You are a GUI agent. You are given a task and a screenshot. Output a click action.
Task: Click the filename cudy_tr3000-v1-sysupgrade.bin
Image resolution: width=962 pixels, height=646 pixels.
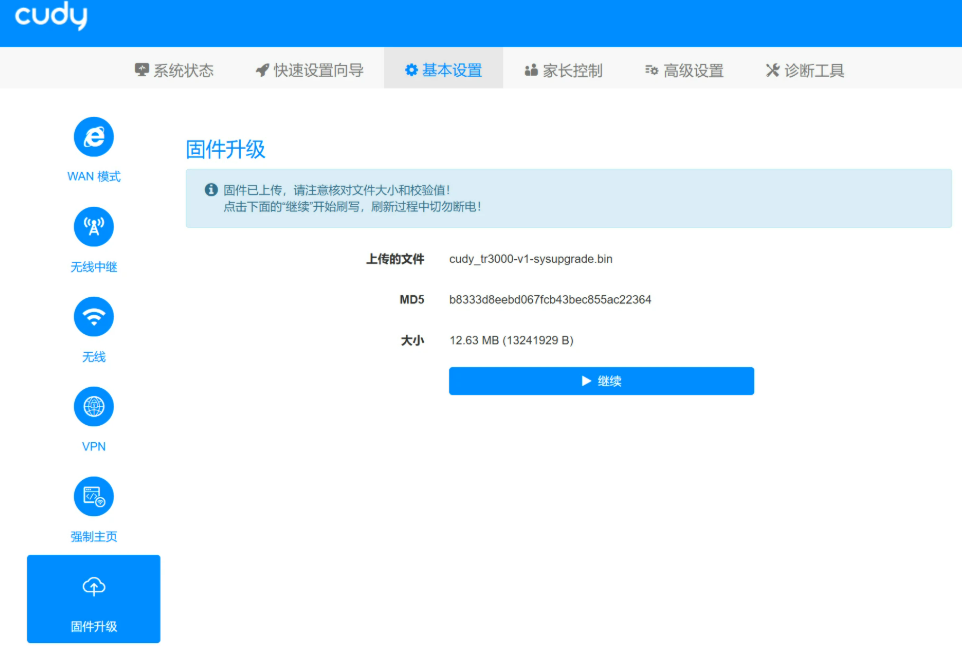point(531,259)
